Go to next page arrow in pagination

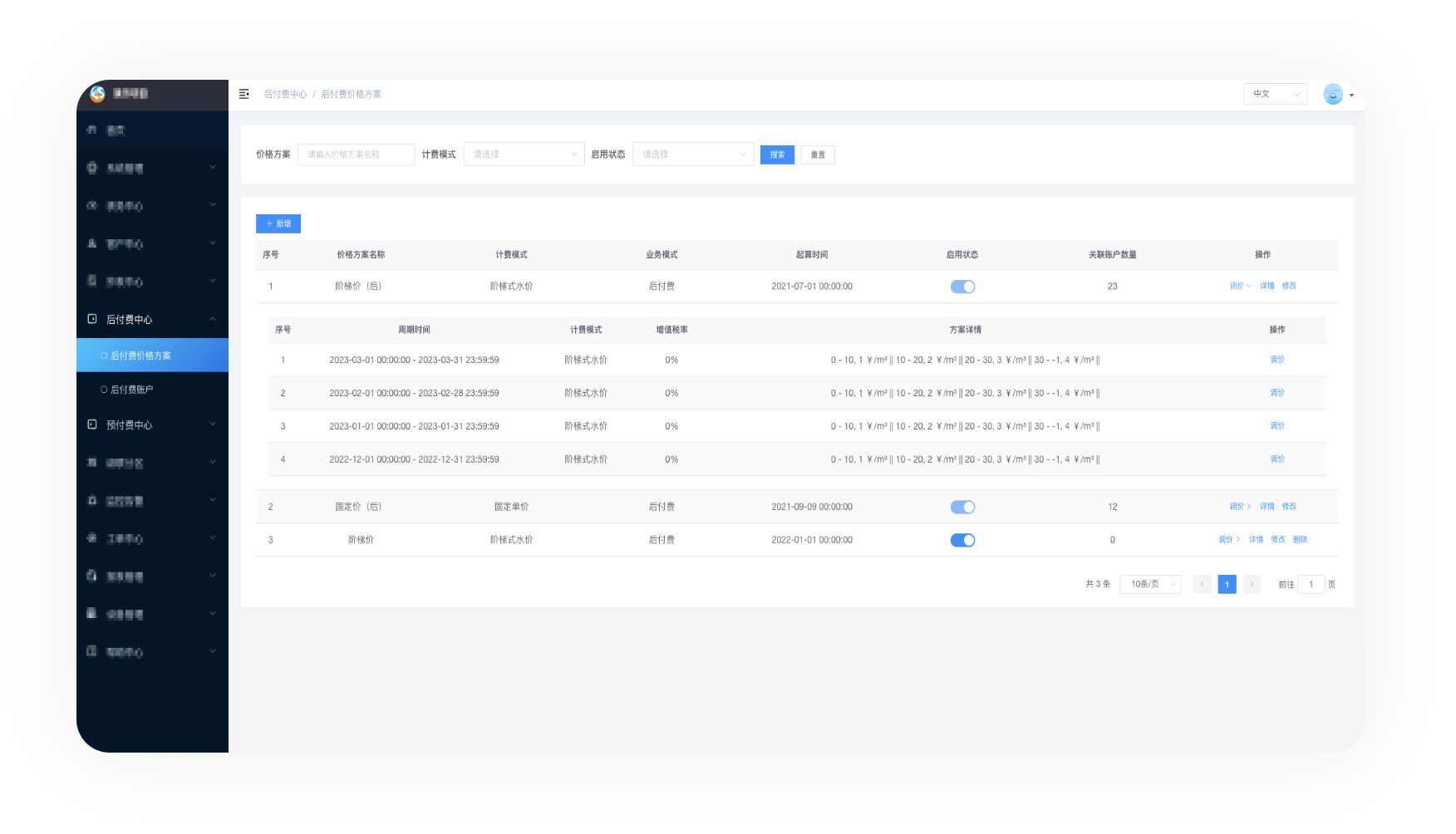click(1252, 584)
